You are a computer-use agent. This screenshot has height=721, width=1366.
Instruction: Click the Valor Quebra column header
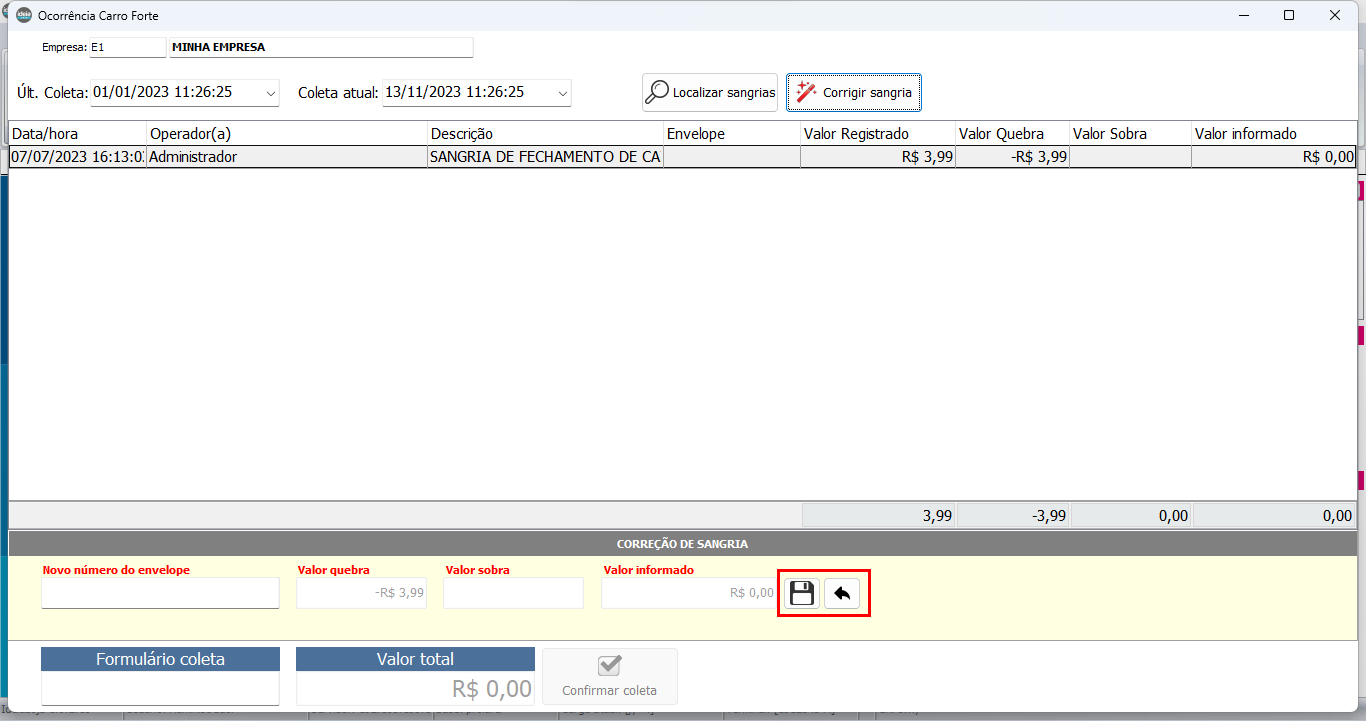(x=1011, y=134)
